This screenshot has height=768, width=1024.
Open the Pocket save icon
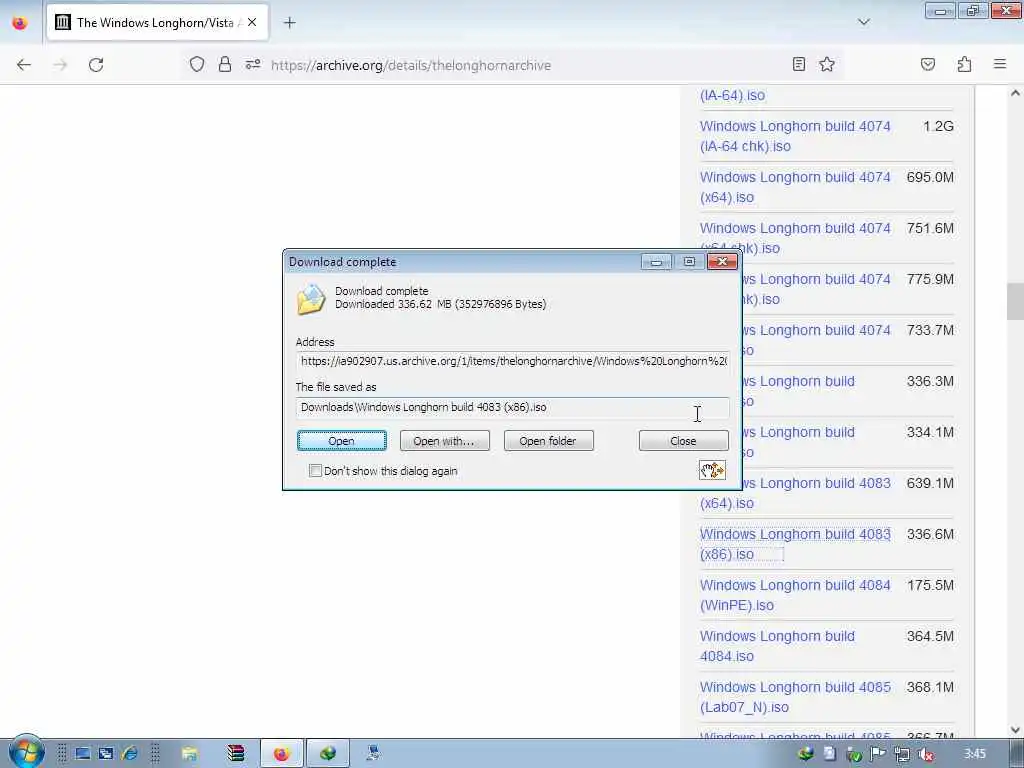click(x=928, y=64)
